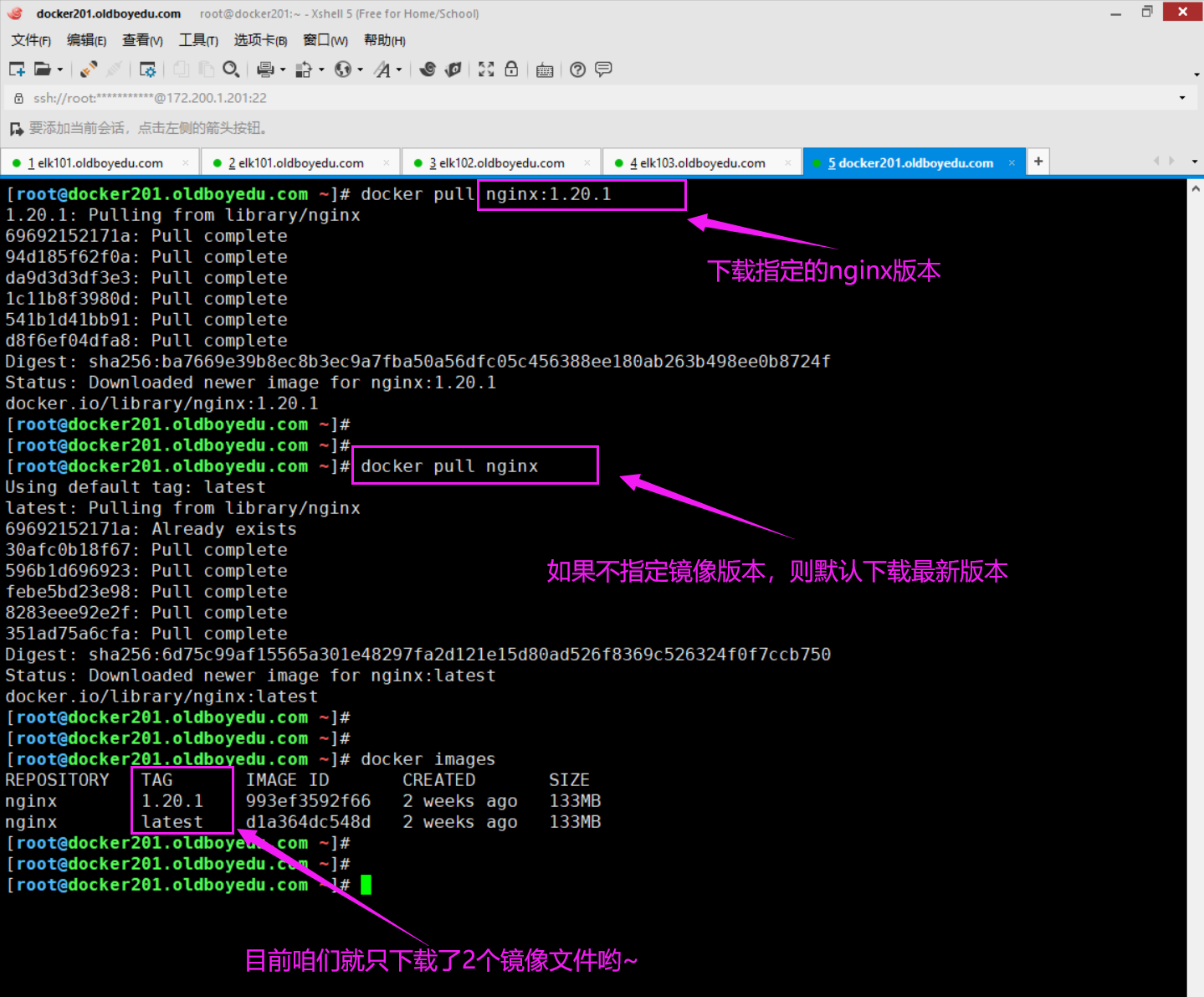Click the plus button to add tab
Image resolution: width=1204 pixels, height=997 pixels.
[x=1038, y=162]
